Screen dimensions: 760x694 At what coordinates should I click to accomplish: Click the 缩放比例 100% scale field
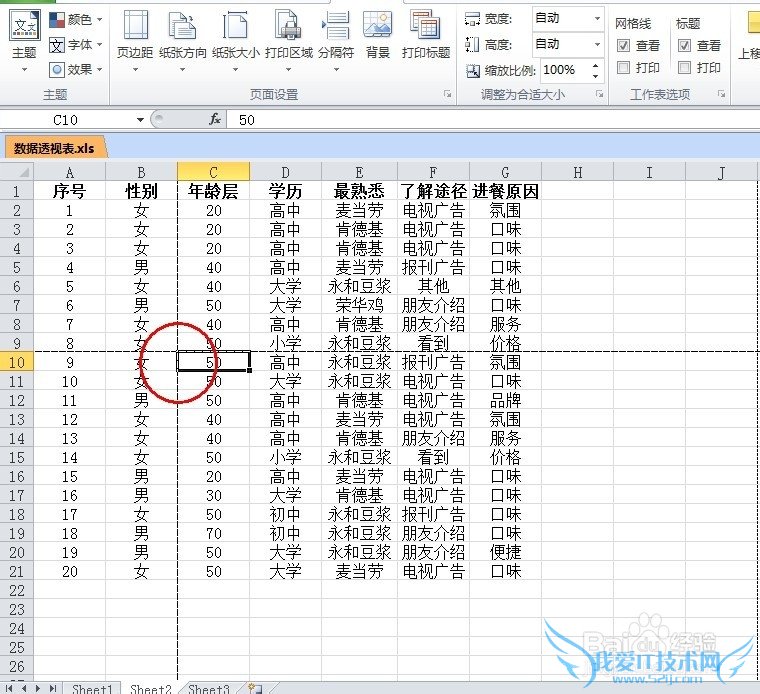(564, 70)
